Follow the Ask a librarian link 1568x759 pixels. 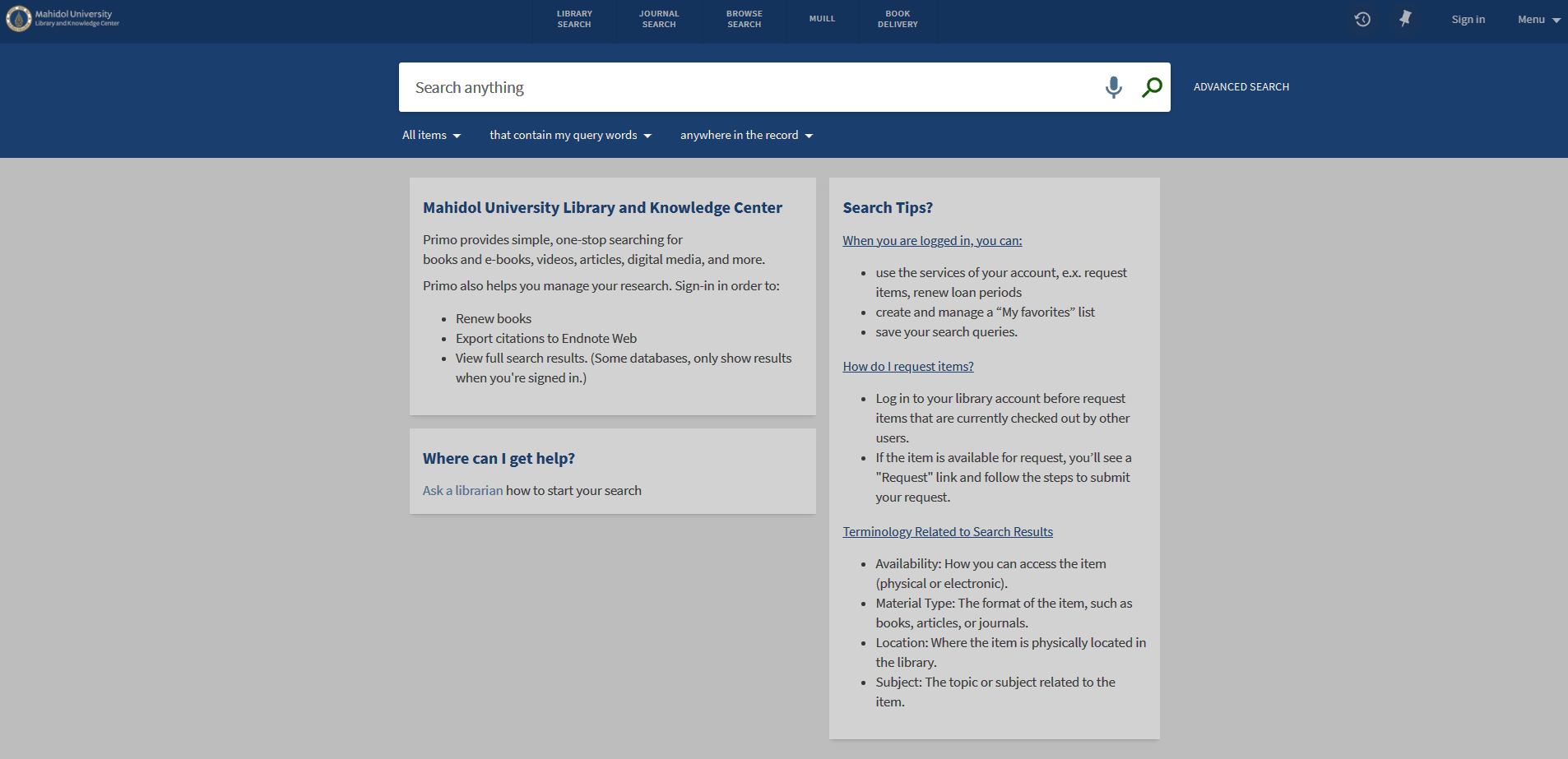click(x=462, y=490)
